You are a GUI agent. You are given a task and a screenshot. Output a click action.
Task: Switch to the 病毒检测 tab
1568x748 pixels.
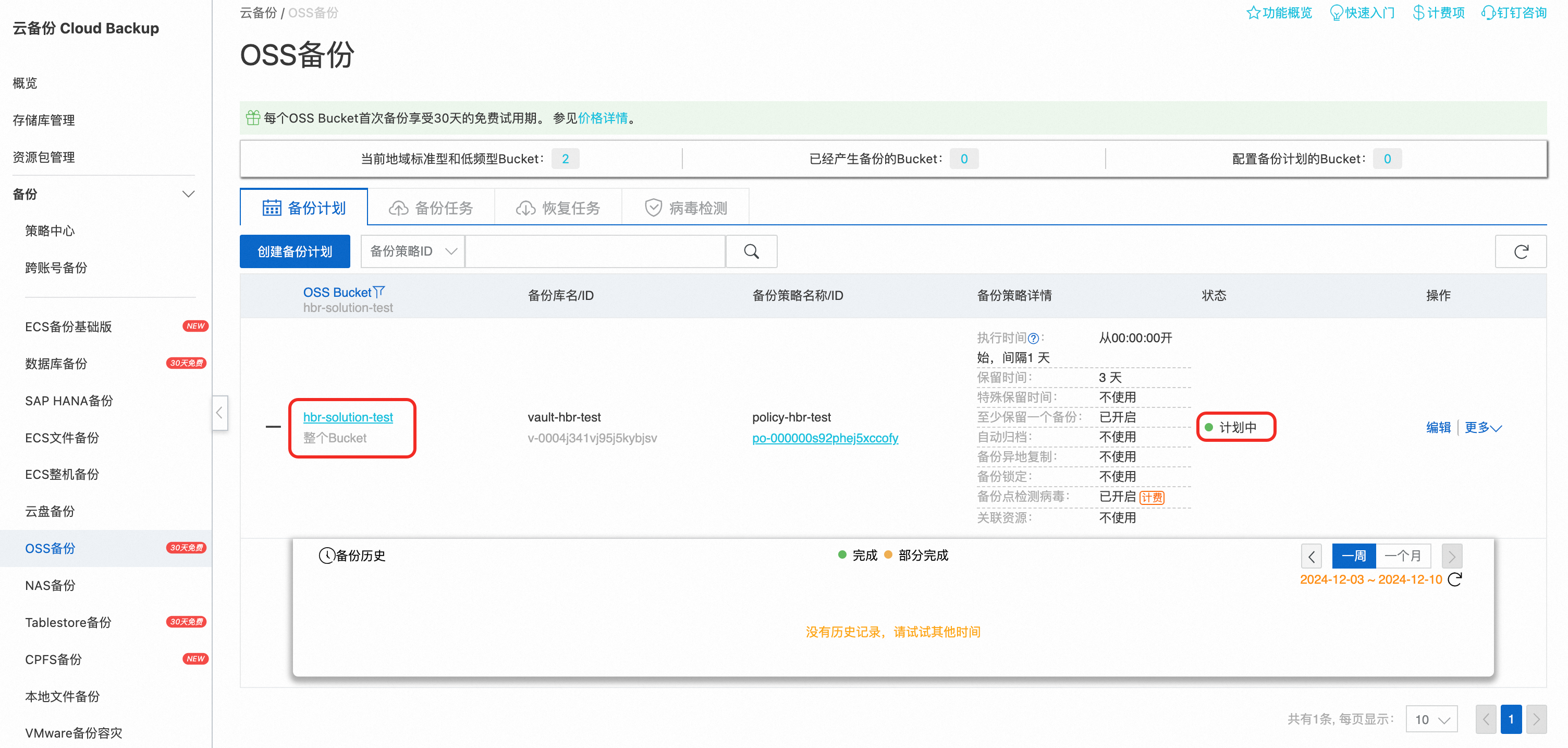(685, 208)
